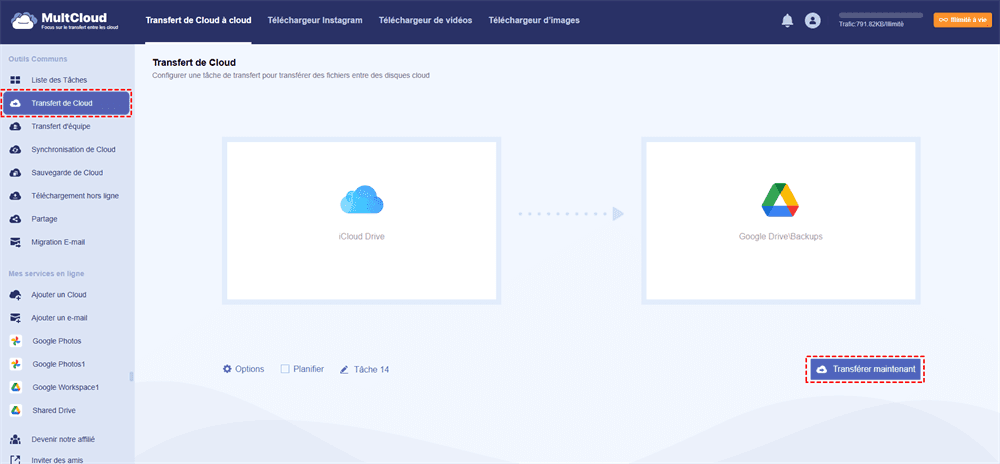Image resolution: width=1000 pixels, height=464 pixels.
Task: Open the user account avatar
Action: point(812,20)
